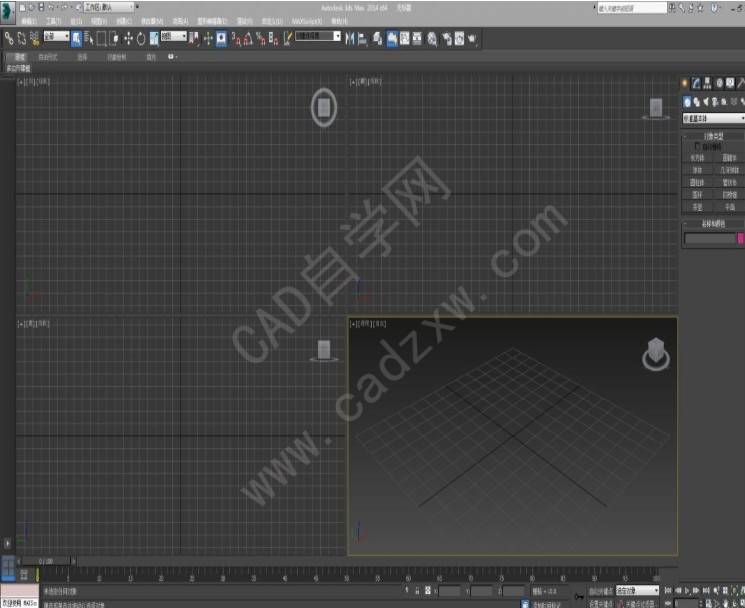The width and height of the screenshot is (745, 608).
Task: Switch to the Modify command panel tab
Action: (696, 84)
